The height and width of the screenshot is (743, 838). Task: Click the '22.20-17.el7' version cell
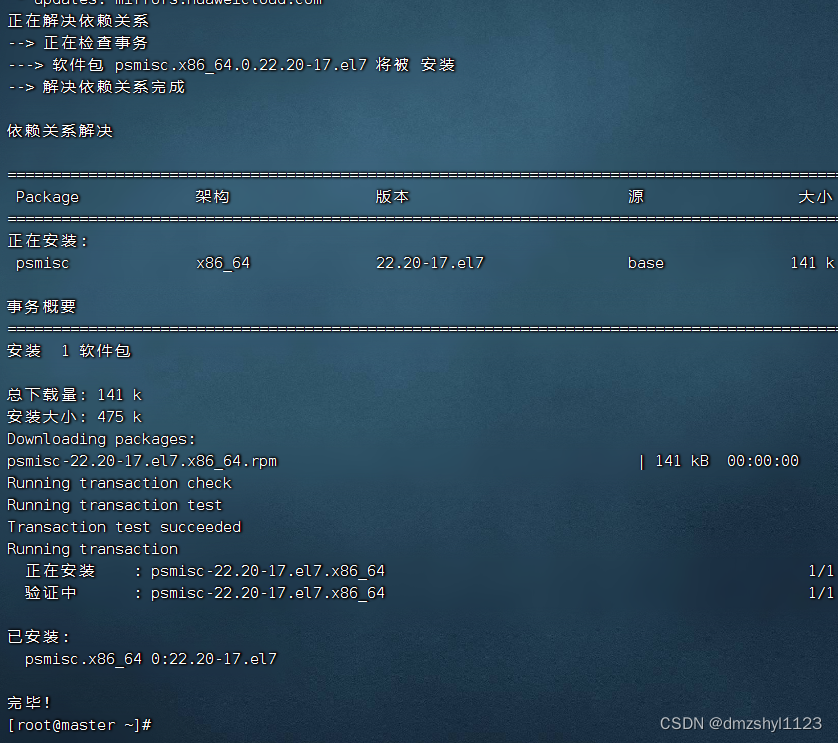430,263
